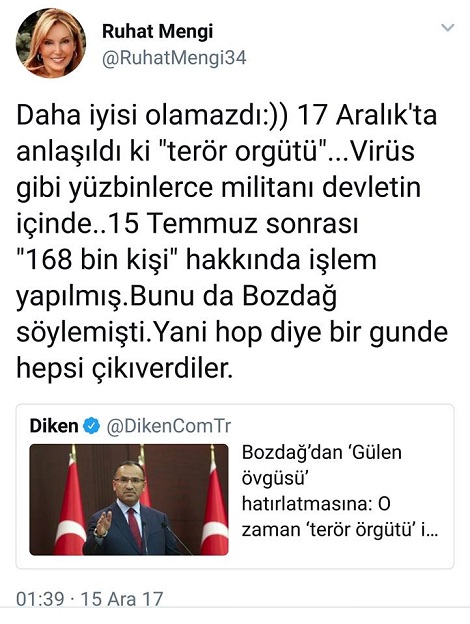Image resolution: width=470 pixels, height=624 pixels.
Task: Open the Bozdağ press conference thumbnail
Action: pos(129,500)
